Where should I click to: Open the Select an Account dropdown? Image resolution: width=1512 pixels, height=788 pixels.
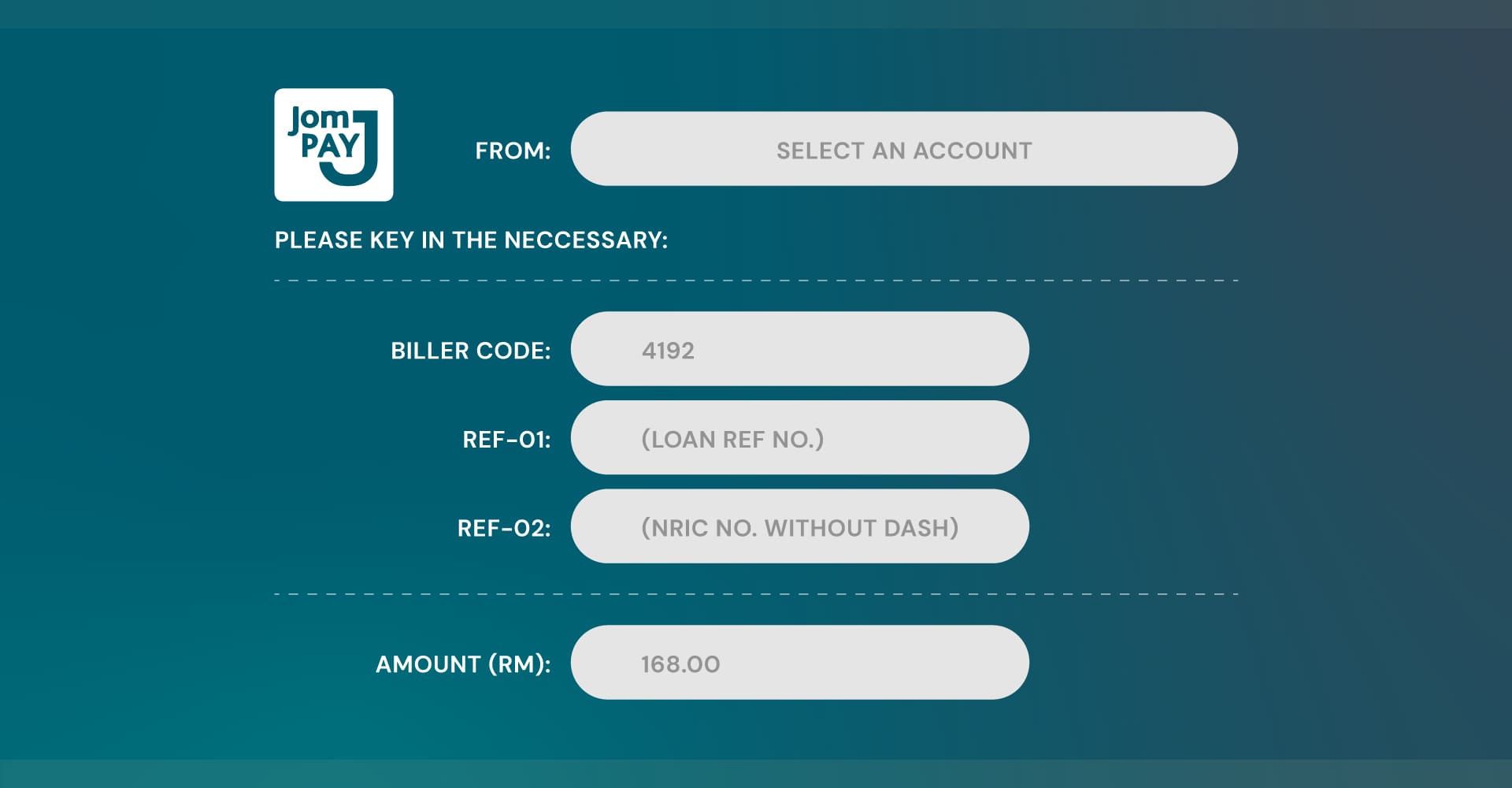(x=903, y=149)
